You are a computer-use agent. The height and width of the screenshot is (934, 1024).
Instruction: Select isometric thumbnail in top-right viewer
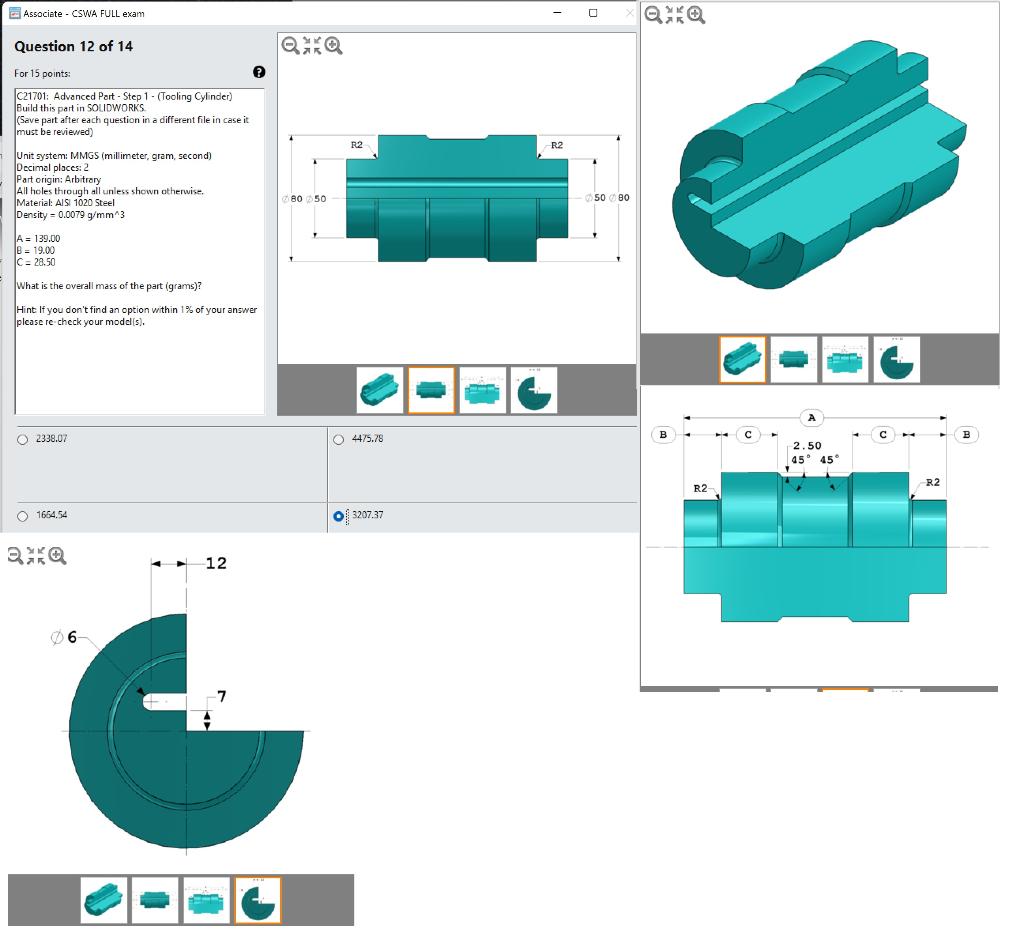coord(743,359)
